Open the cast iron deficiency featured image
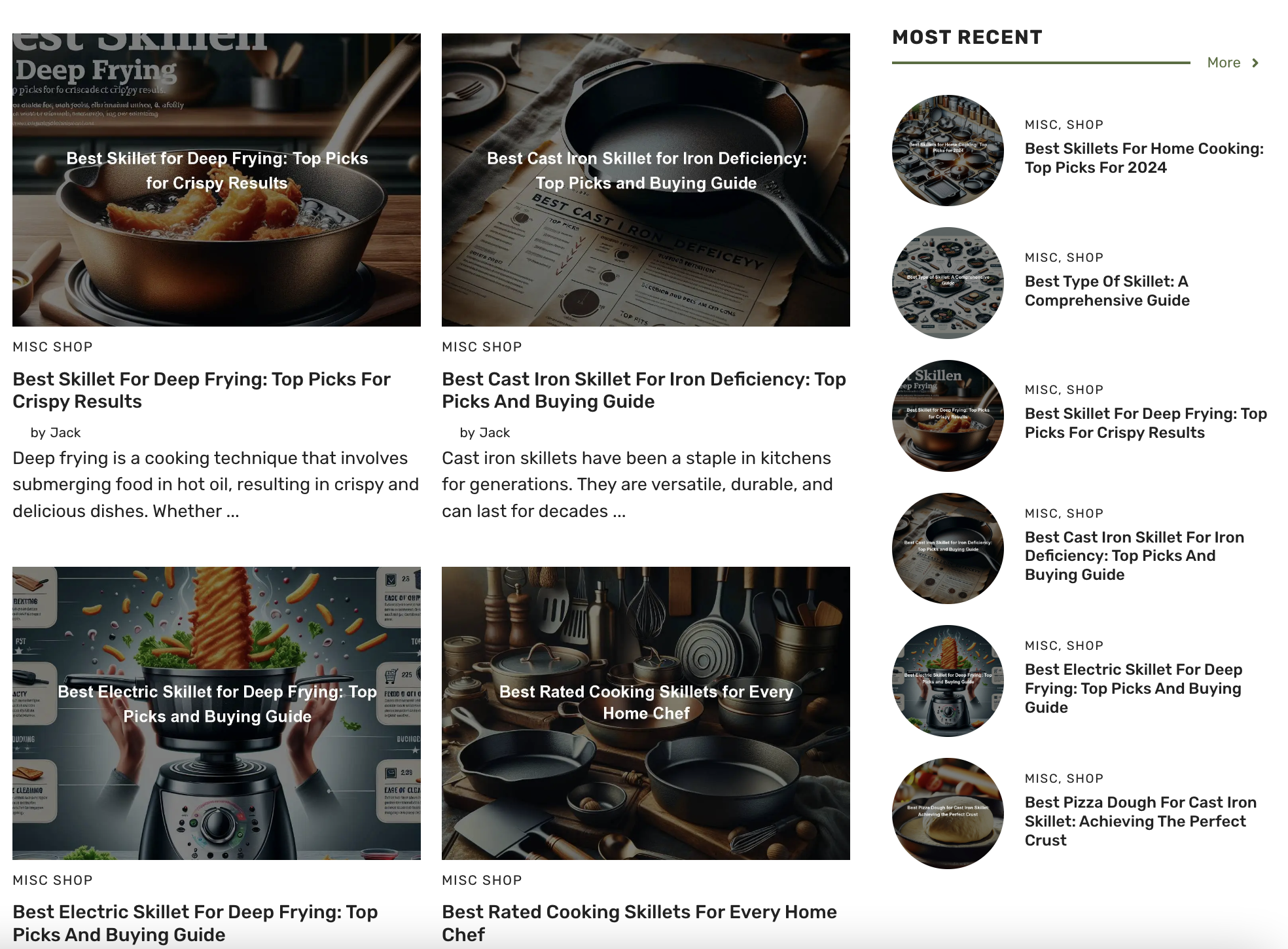This screenshot has width=1288, height=949. coord(646,180)
